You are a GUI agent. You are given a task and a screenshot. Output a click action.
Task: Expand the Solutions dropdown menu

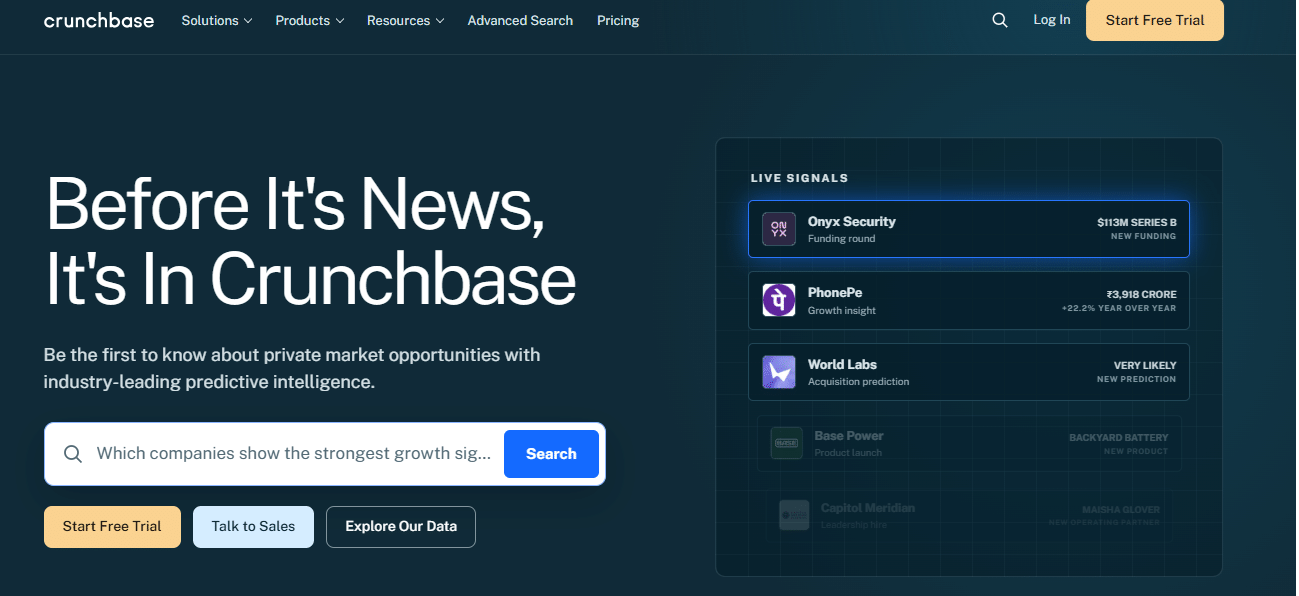click(x=217, y=20)
